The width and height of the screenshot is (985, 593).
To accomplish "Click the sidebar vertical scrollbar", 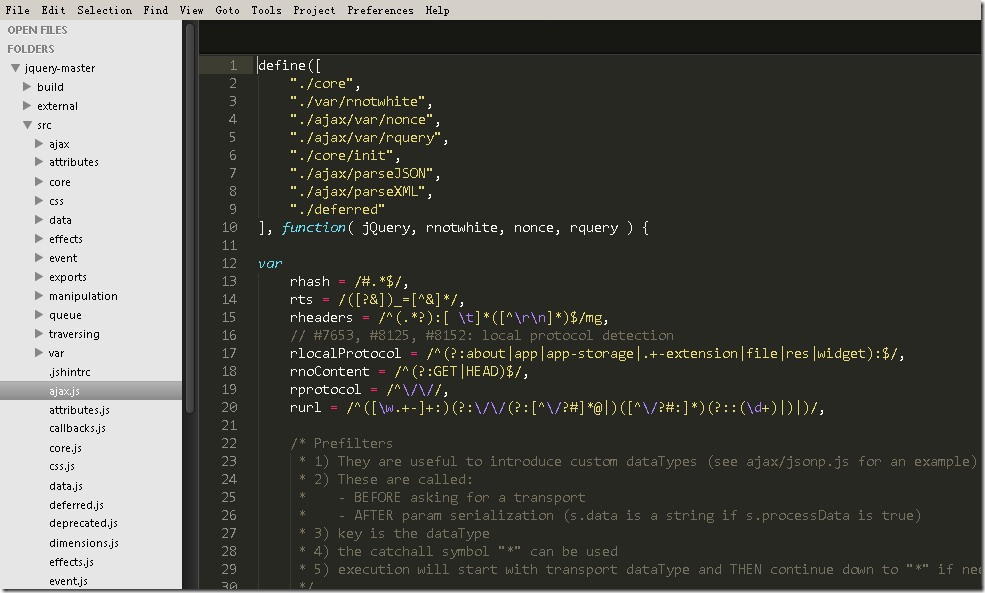I will (x=190, y=219).
